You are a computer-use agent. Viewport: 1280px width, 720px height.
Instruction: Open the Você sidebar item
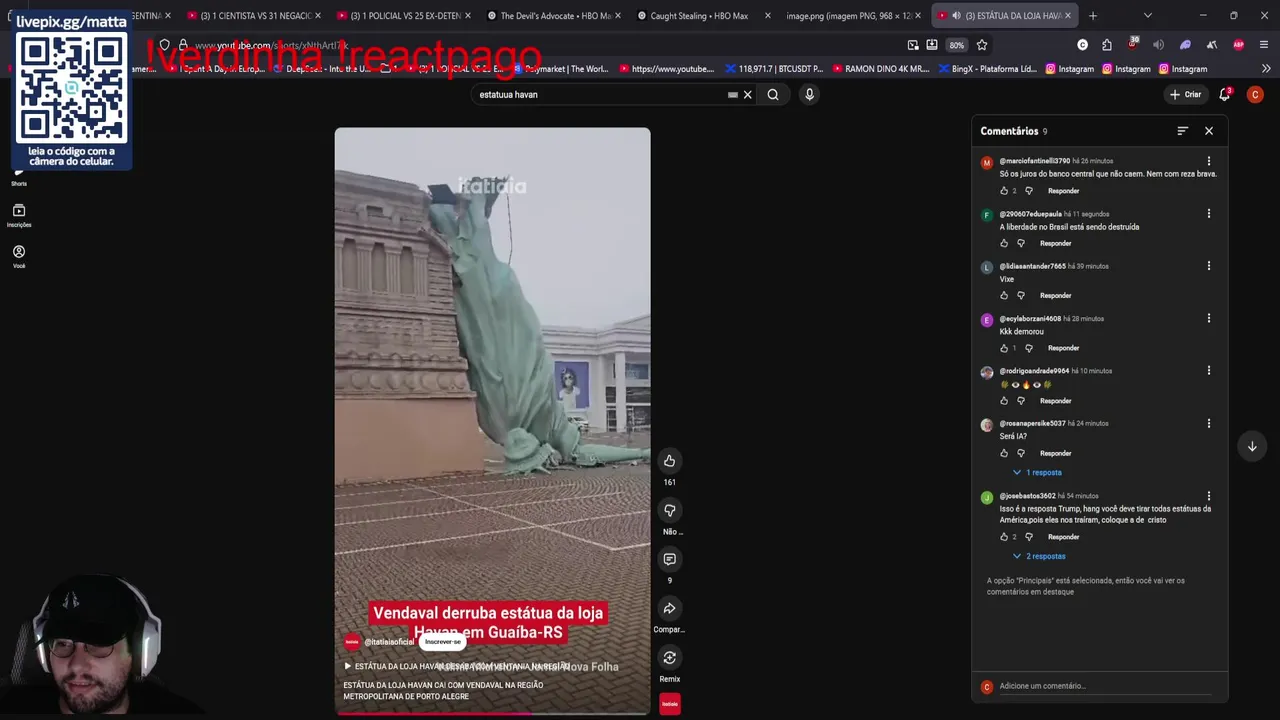click(19, 256)
